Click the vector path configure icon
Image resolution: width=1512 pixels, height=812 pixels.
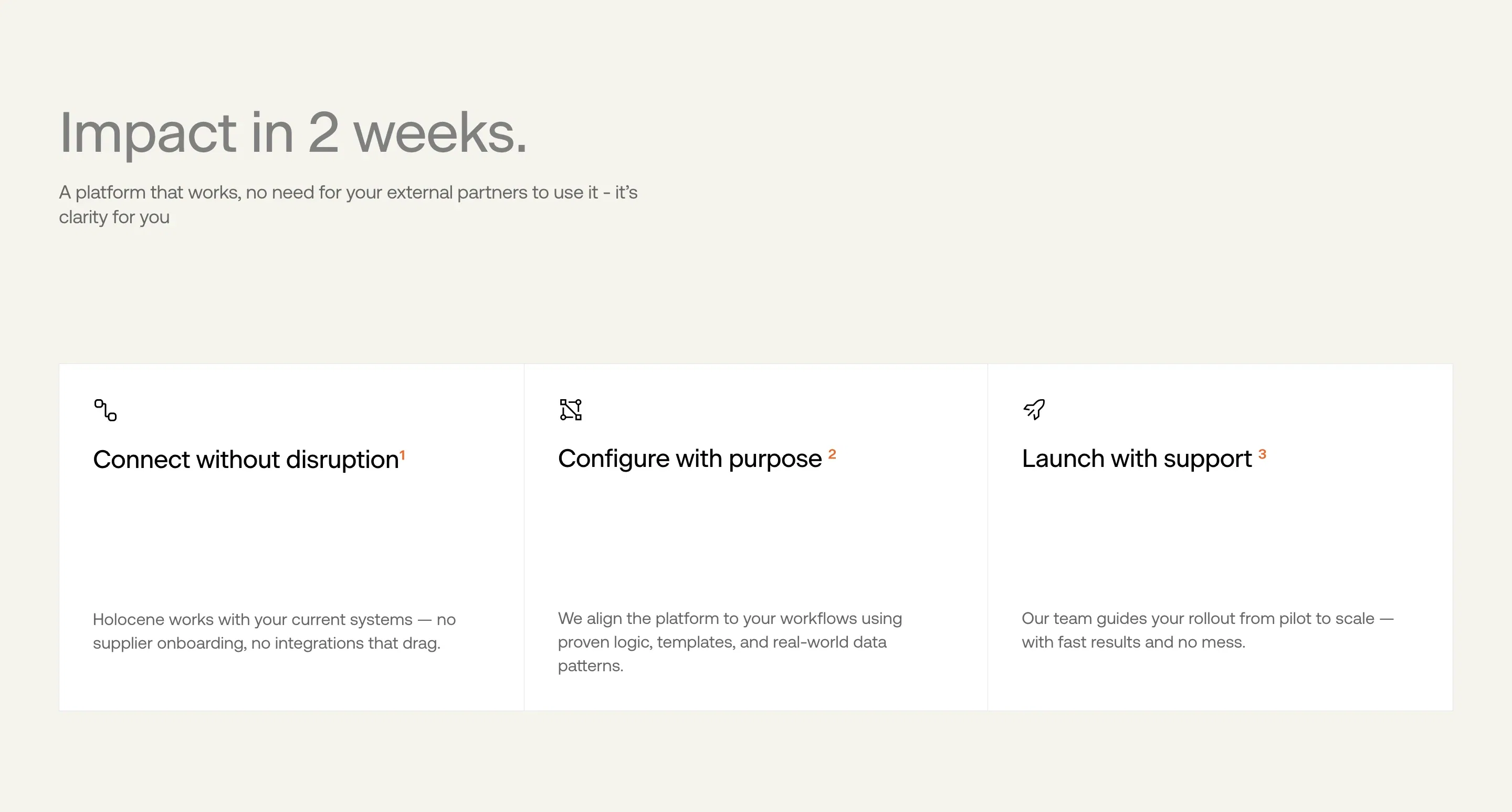(571, 410)
